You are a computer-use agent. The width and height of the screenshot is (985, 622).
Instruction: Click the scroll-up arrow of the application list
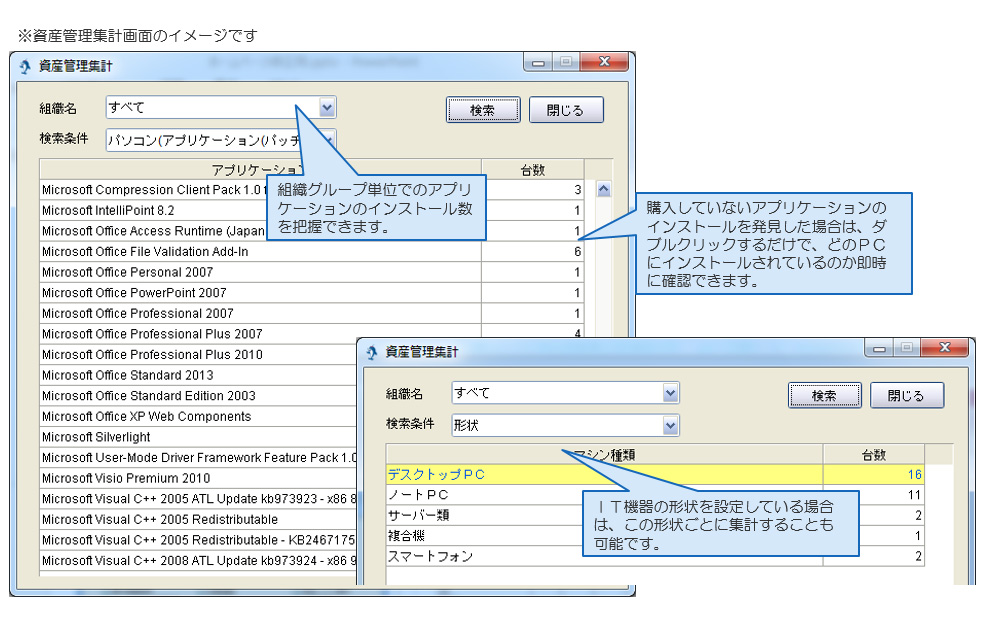click(x=604, y=190)
